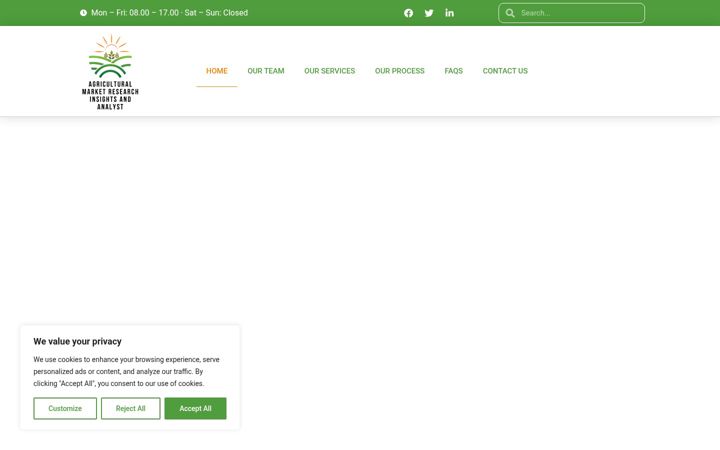Focus the Search input field
The height and width of the screenshot is (450, 720).
point(571,13)
